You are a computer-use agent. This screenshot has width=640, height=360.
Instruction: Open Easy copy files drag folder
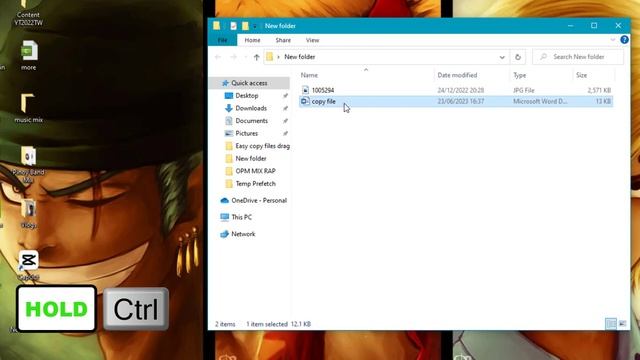click(x=262, y=146)
